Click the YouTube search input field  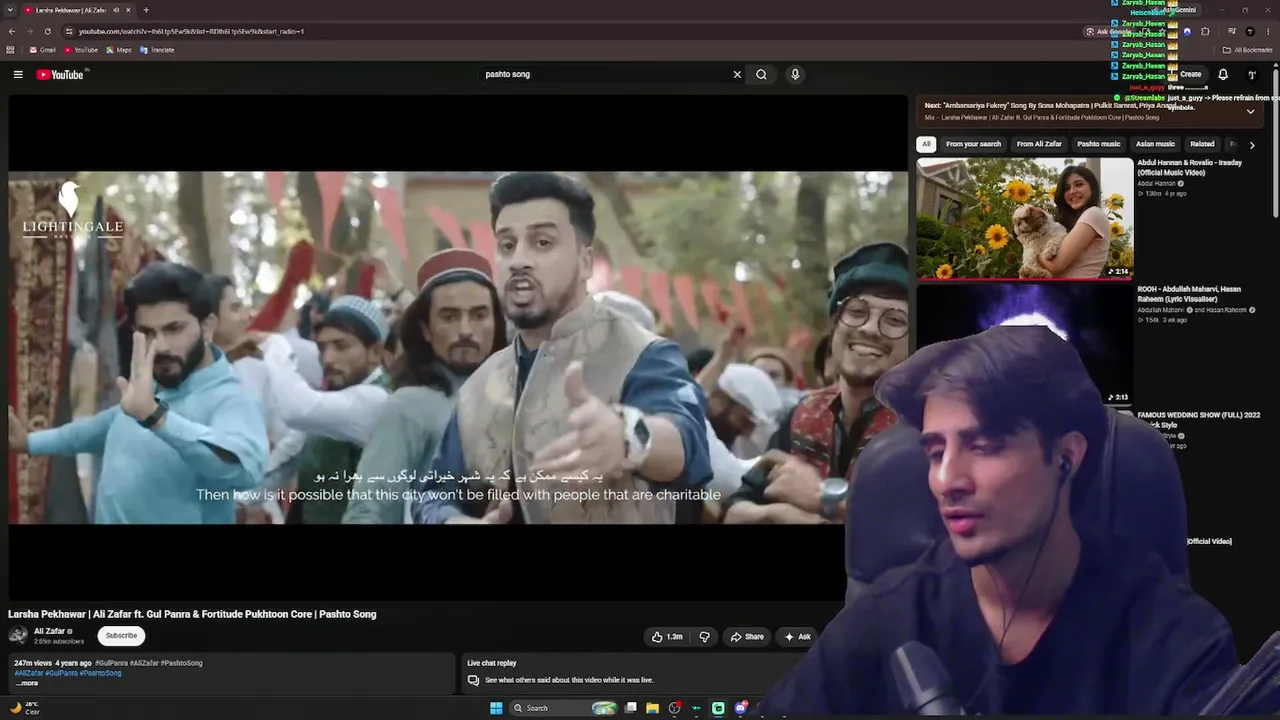[x=606, y=74]
